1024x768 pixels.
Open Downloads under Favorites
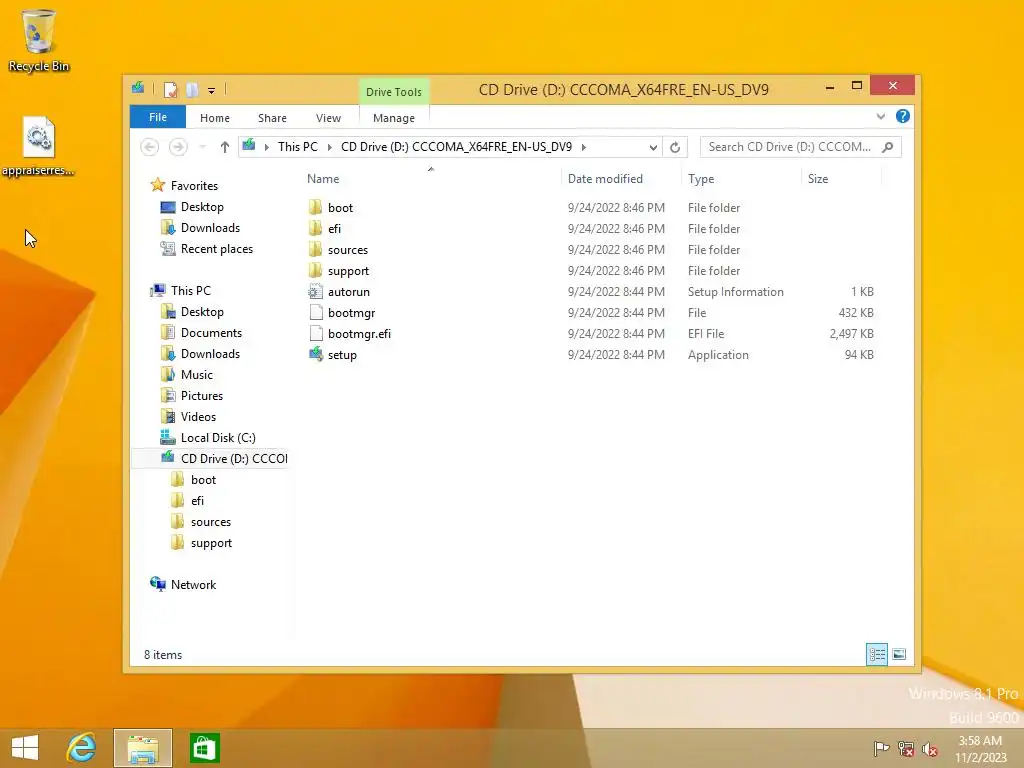pyautogui.click(x=210, y=228)
